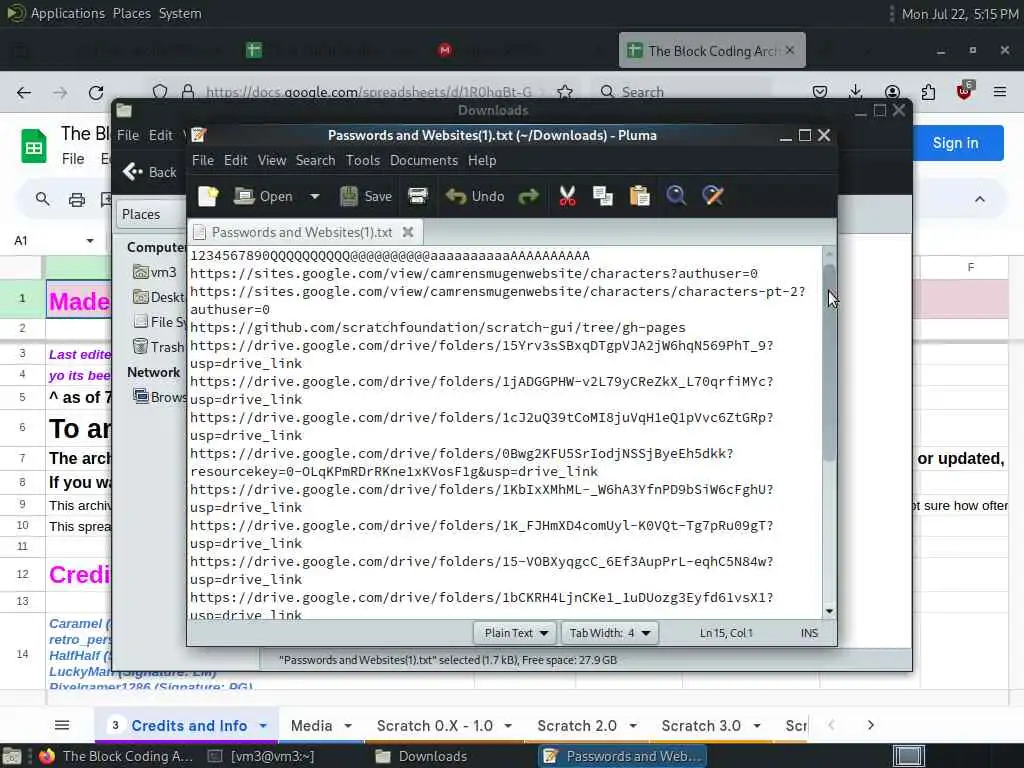The width and height of the screenshot is (1024, 768).
Task: Click the github.com scratch-gui URL line
Action: (x=438, y=327)
